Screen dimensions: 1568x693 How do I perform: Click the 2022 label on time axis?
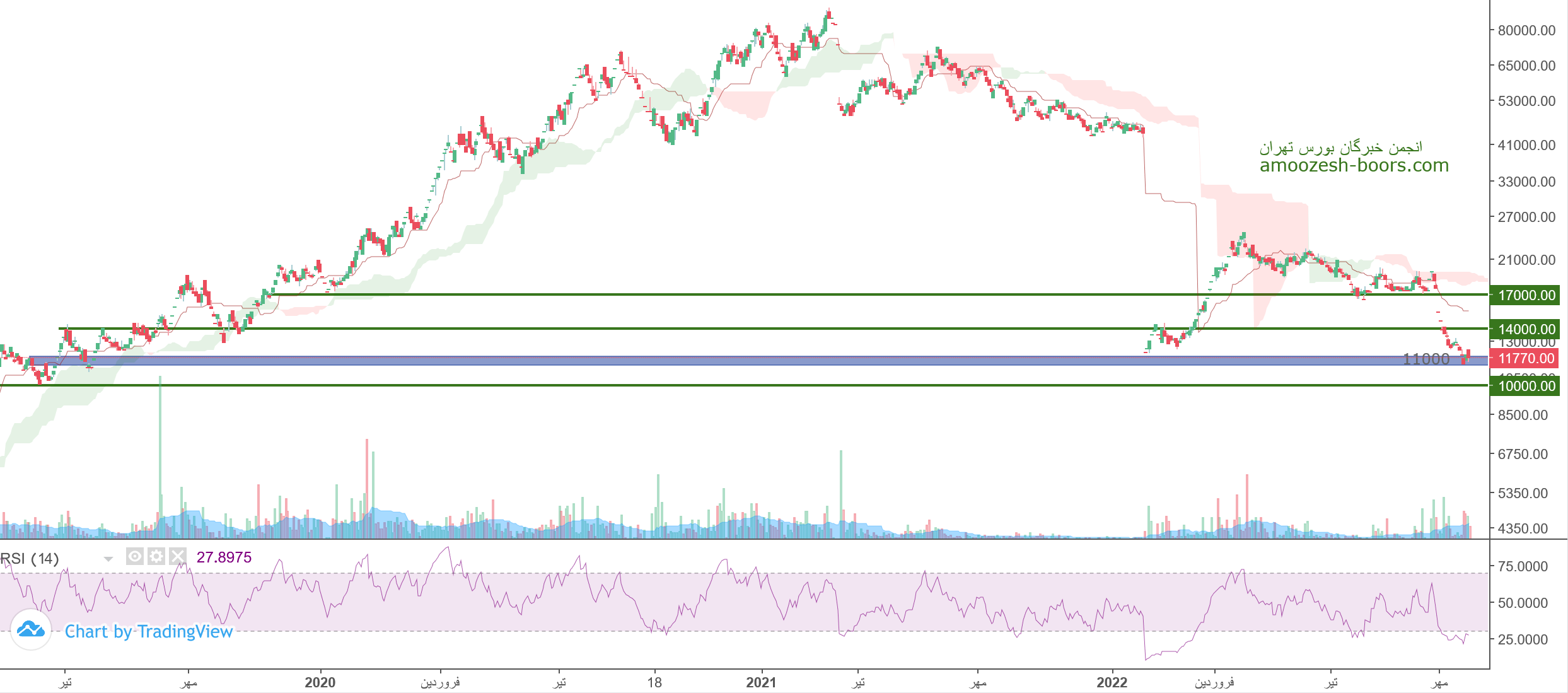(x=1112, y=682)
